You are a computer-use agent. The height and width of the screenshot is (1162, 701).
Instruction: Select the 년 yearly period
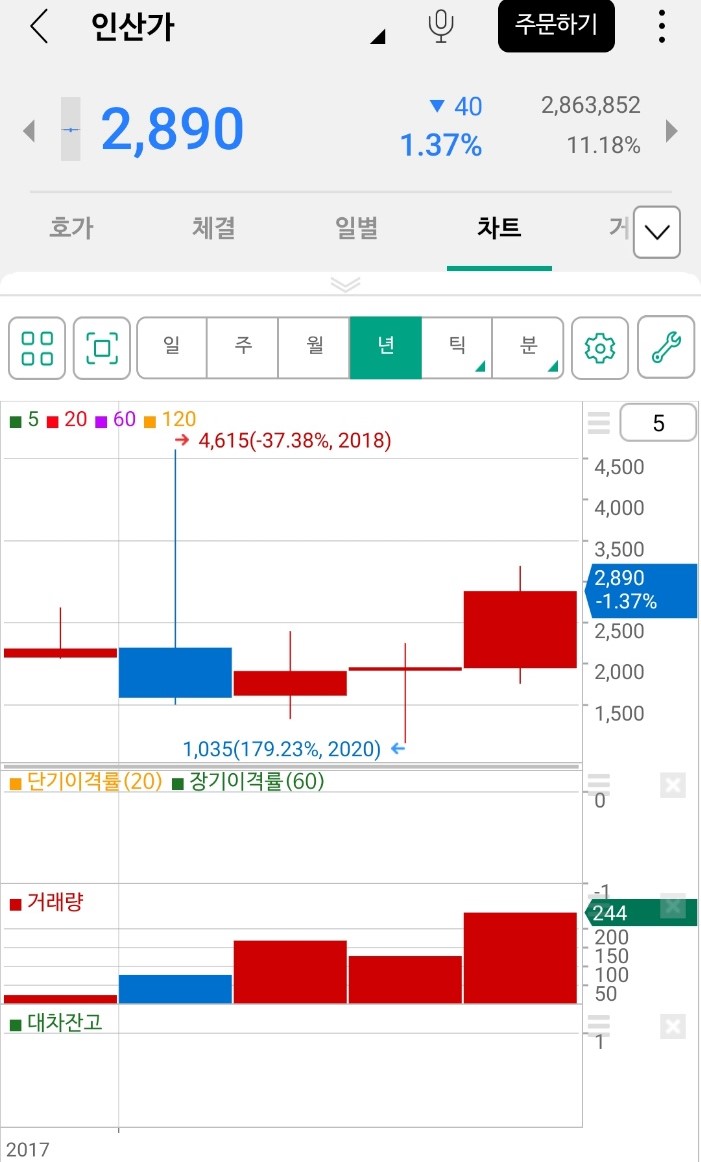pos(385,348)
